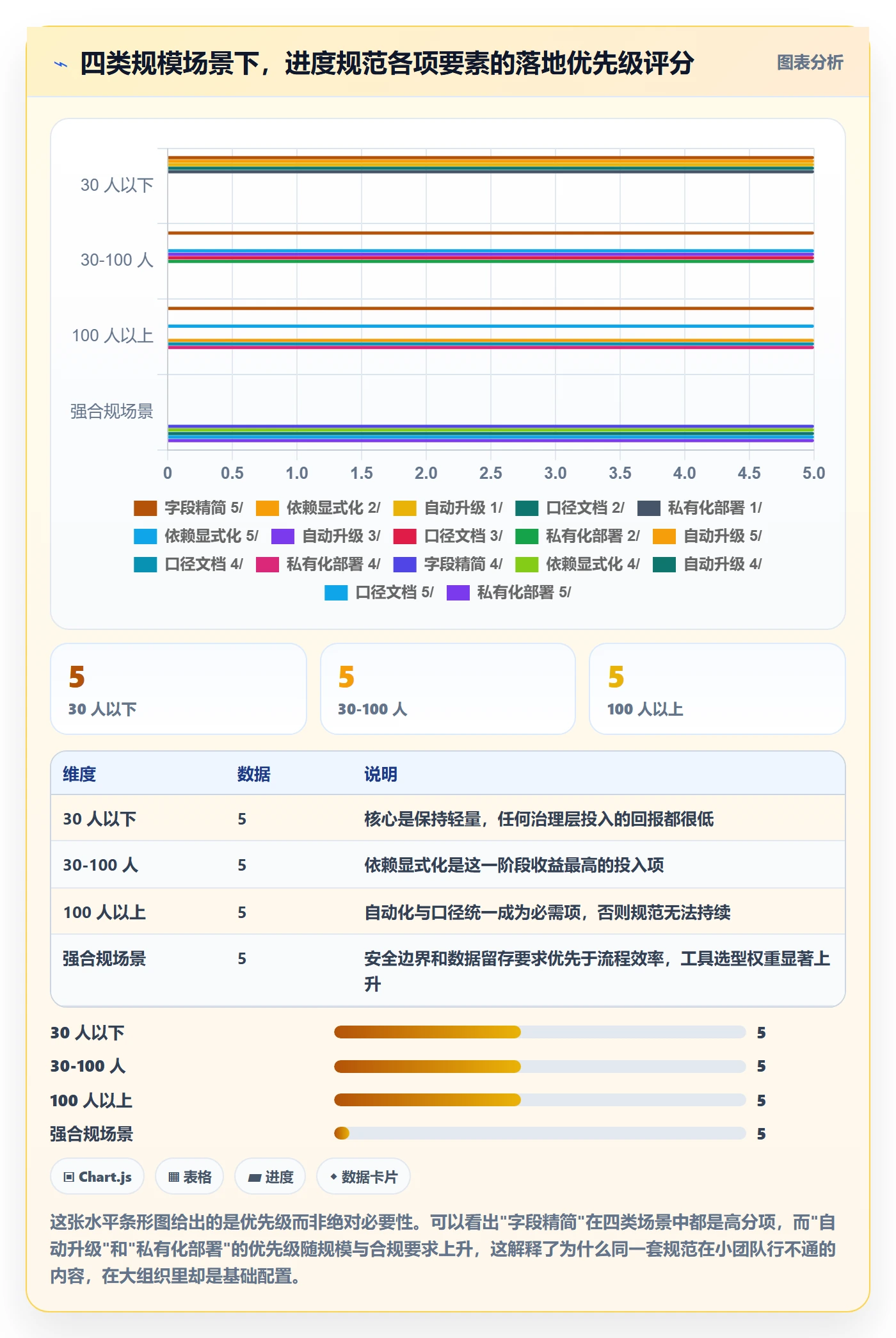Toggle the 依赖显式化 2/ legend entry
This screenshot has height=1338, width=896.
click(318, 508)
